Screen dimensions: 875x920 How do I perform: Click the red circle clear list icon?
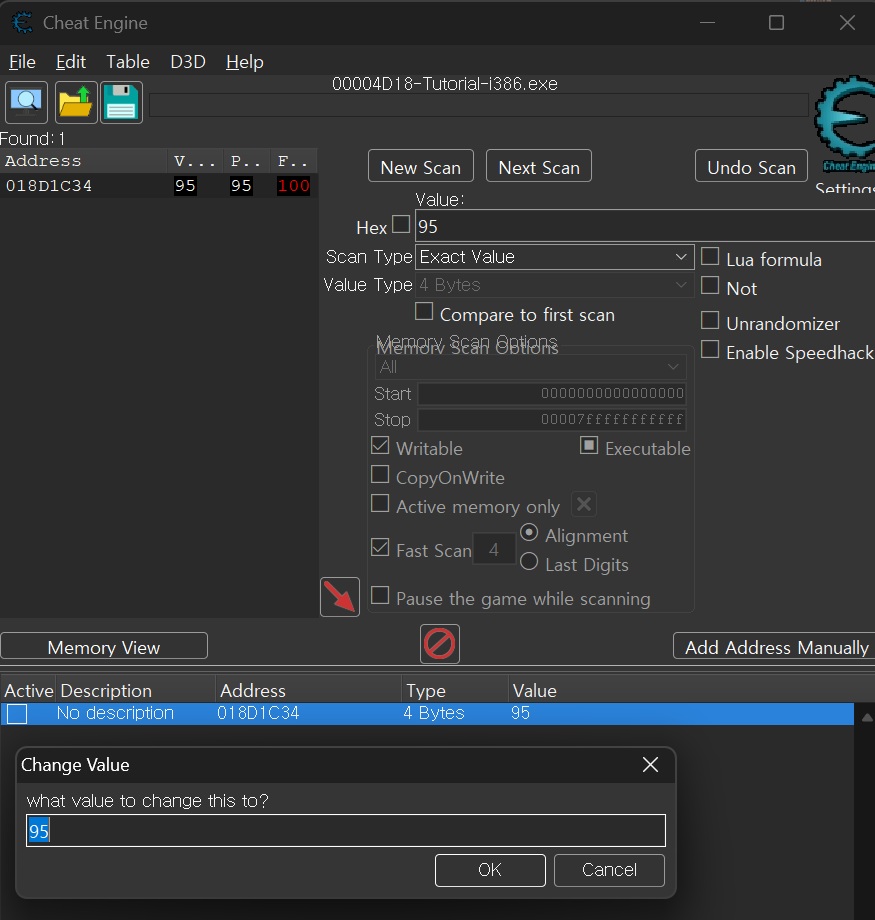(x=440, y=643)
